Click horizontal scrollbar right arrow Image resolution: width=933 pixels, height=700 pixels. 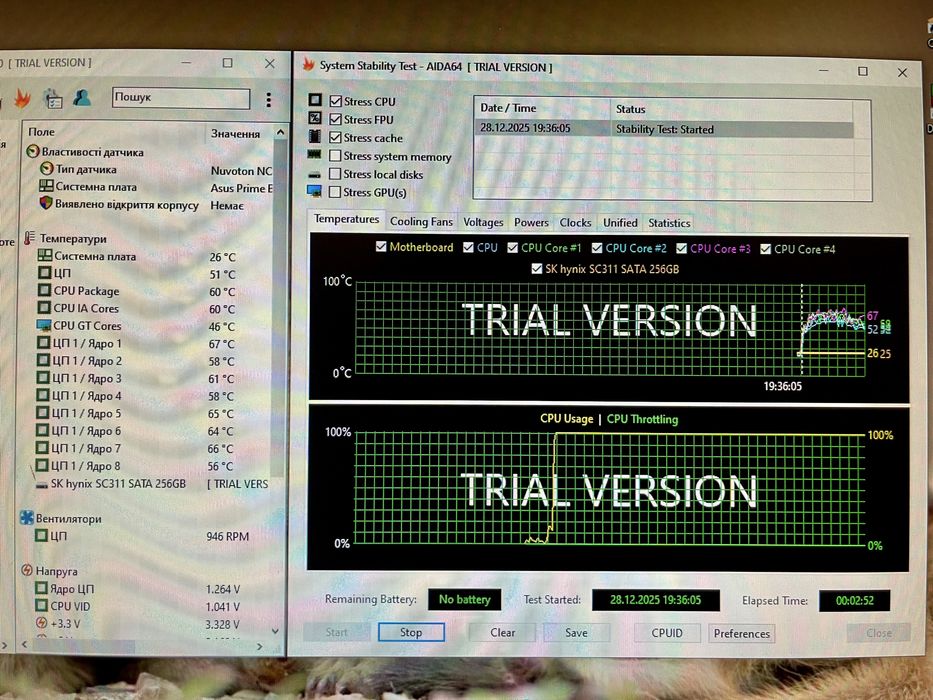pyautogui.click(x=259, y=646)
